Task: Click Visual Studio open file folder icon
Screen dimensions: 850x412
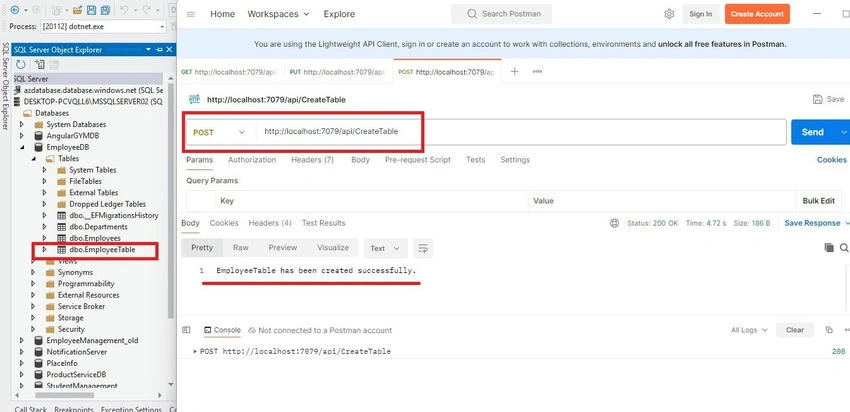Action: [77, 10]
